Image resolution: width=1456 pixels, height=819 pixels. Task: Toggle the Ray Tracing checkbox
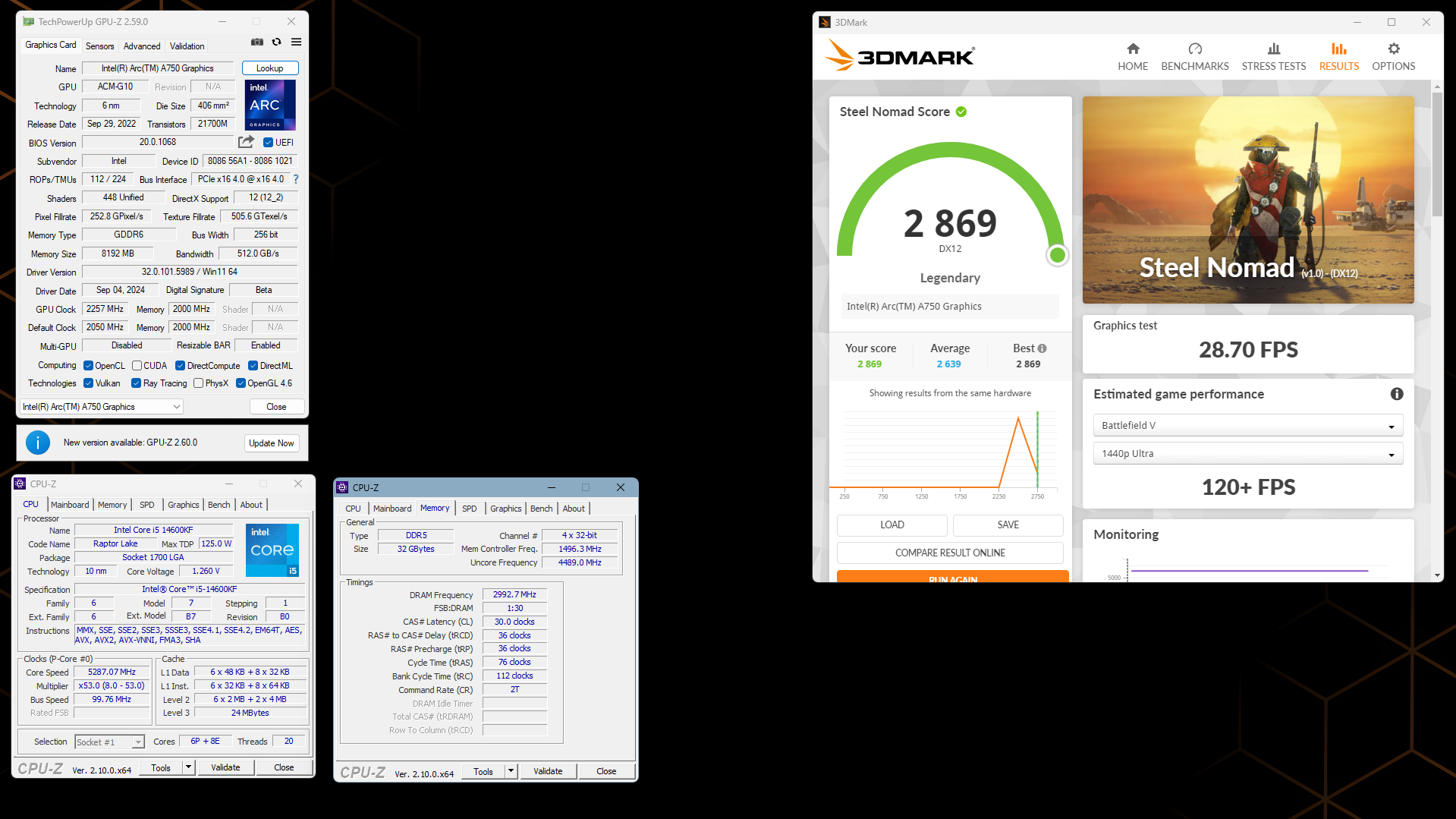coord(136,383)
